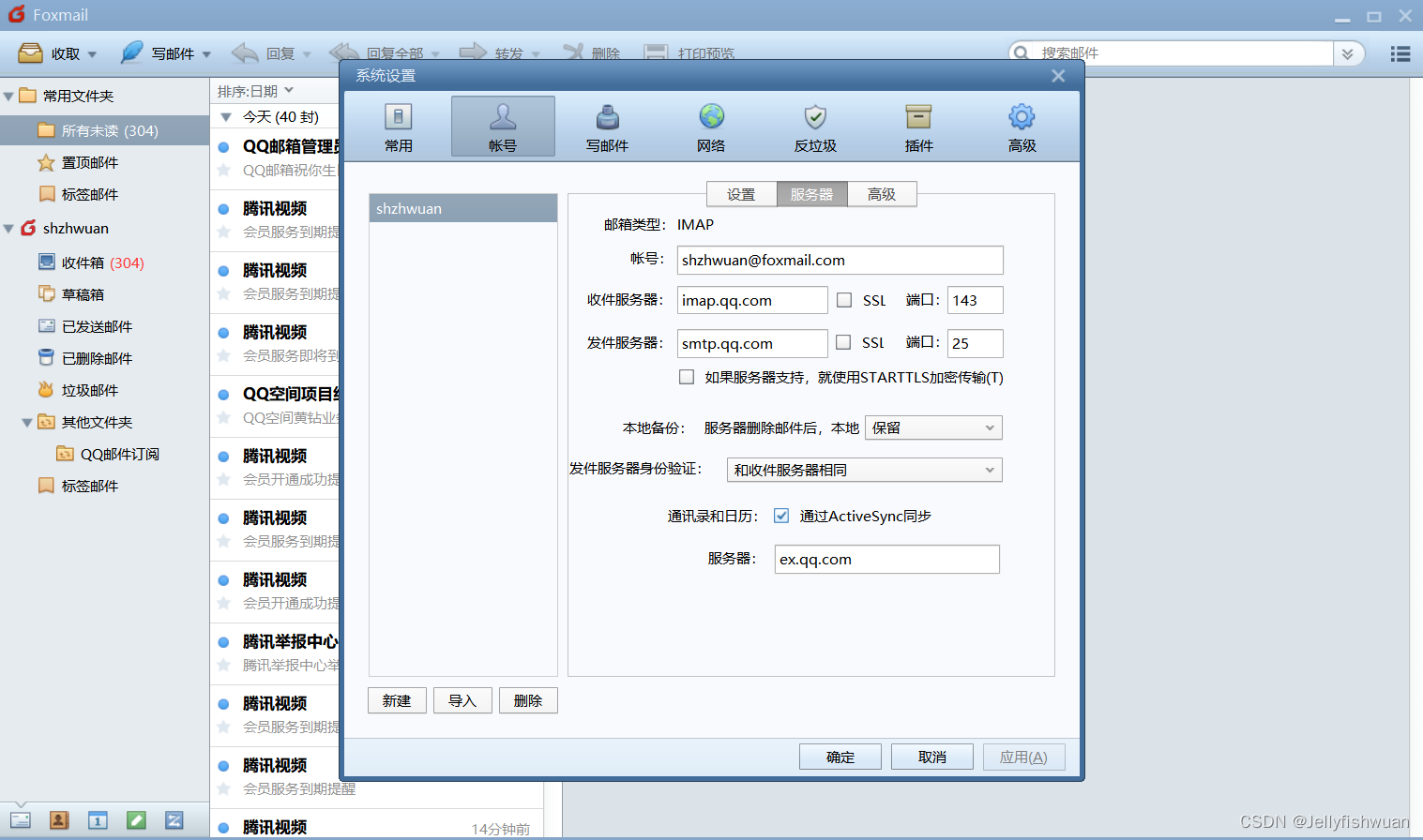Open the 写邮件 (Compose) settings section

pos(607,126)
